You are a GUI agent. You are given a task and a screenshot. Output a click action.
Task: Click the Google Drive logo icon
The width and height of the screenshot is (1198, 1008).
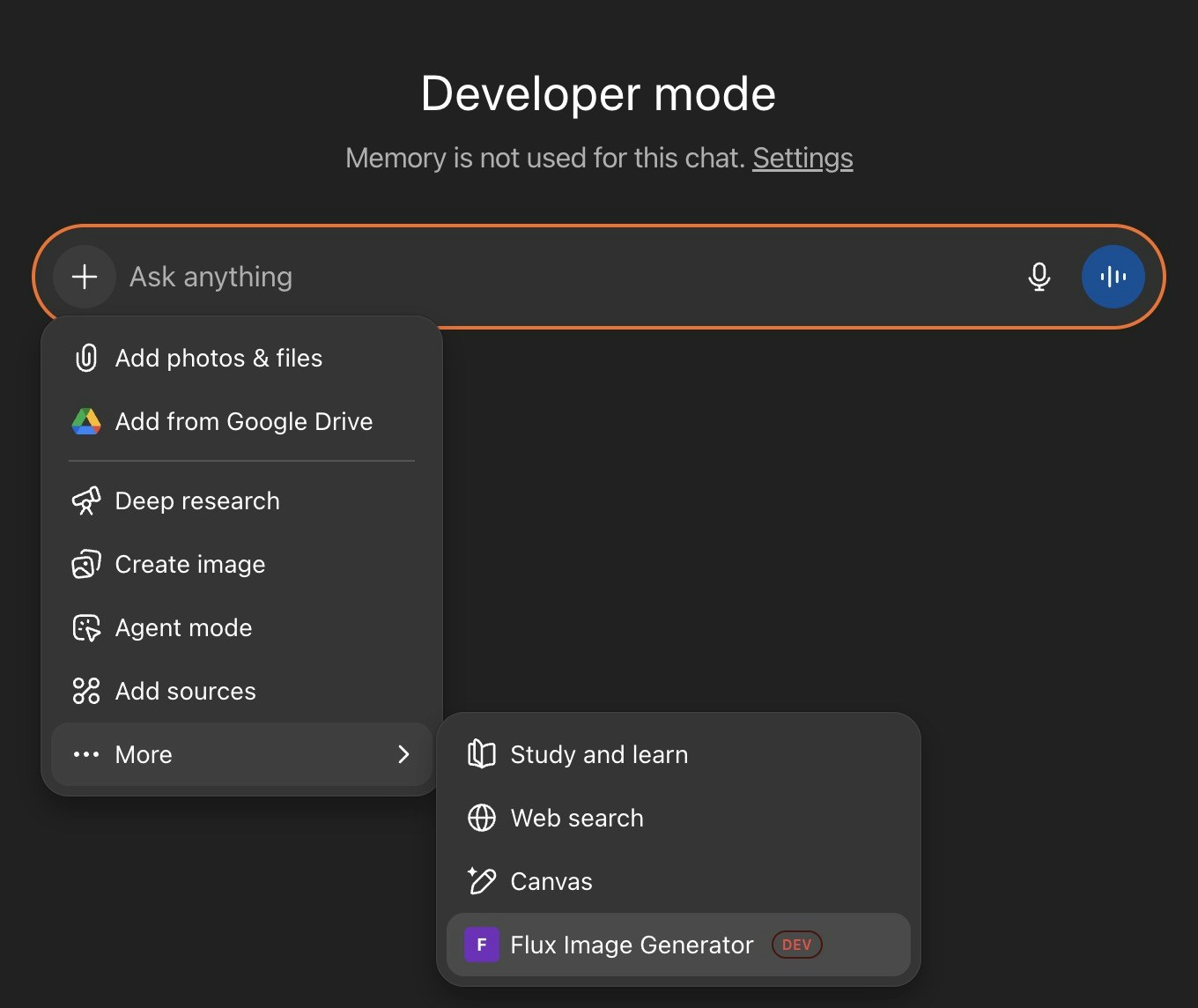(x=86, y=421)
